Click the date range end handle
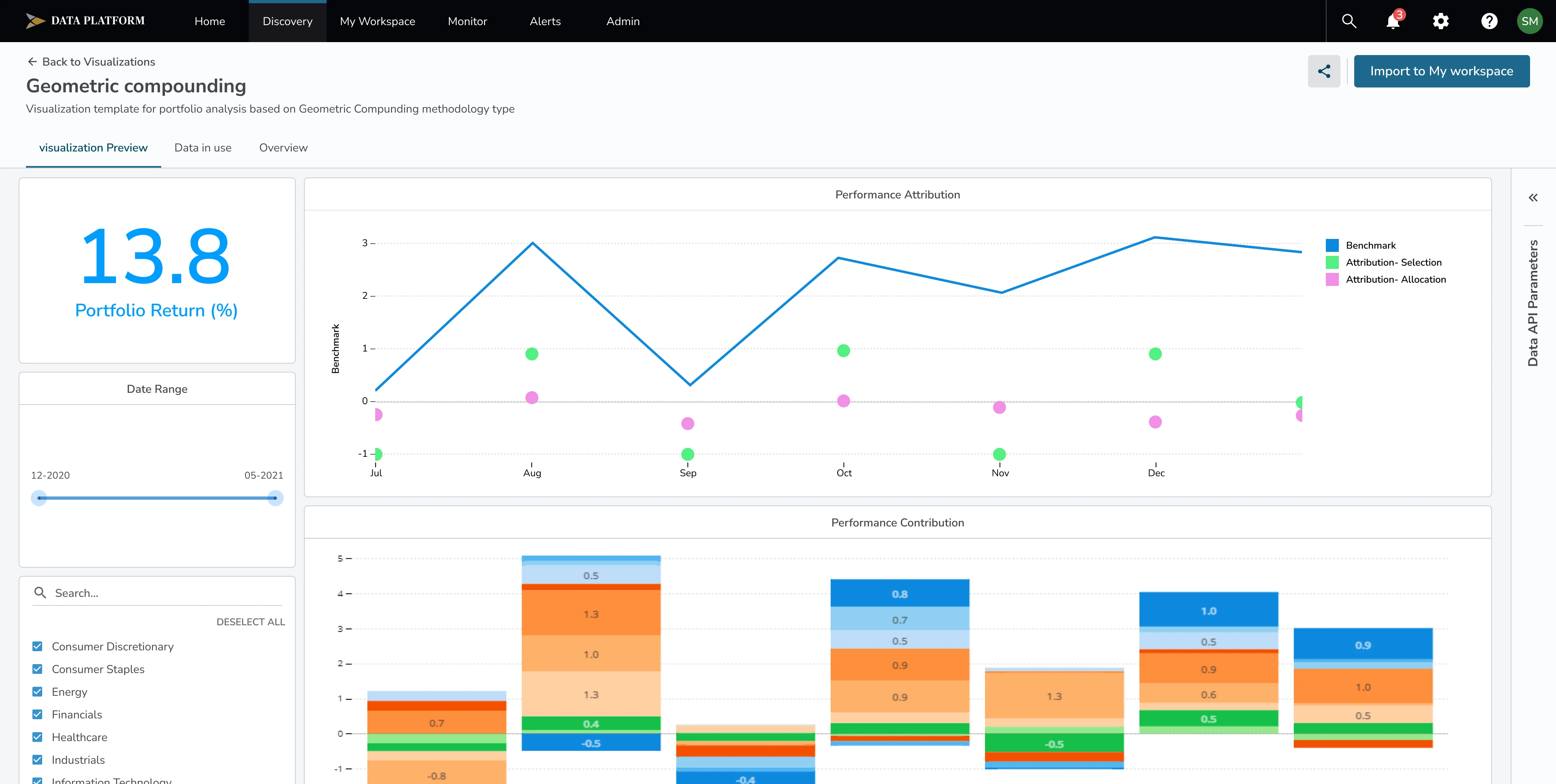This screenshot has height=784, width=1556. point(276,498)
